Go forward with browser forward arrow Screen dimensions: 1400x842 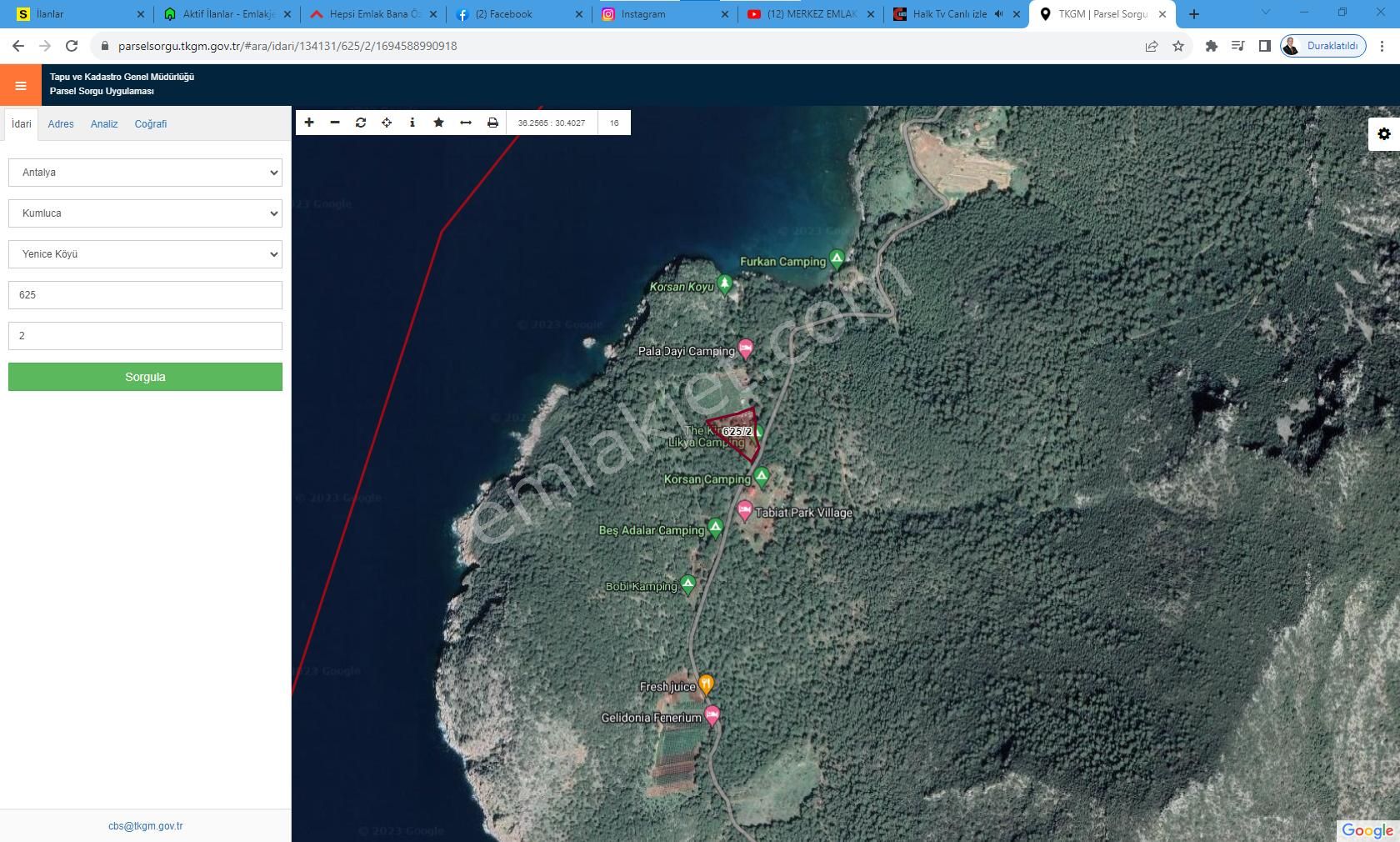45,46
